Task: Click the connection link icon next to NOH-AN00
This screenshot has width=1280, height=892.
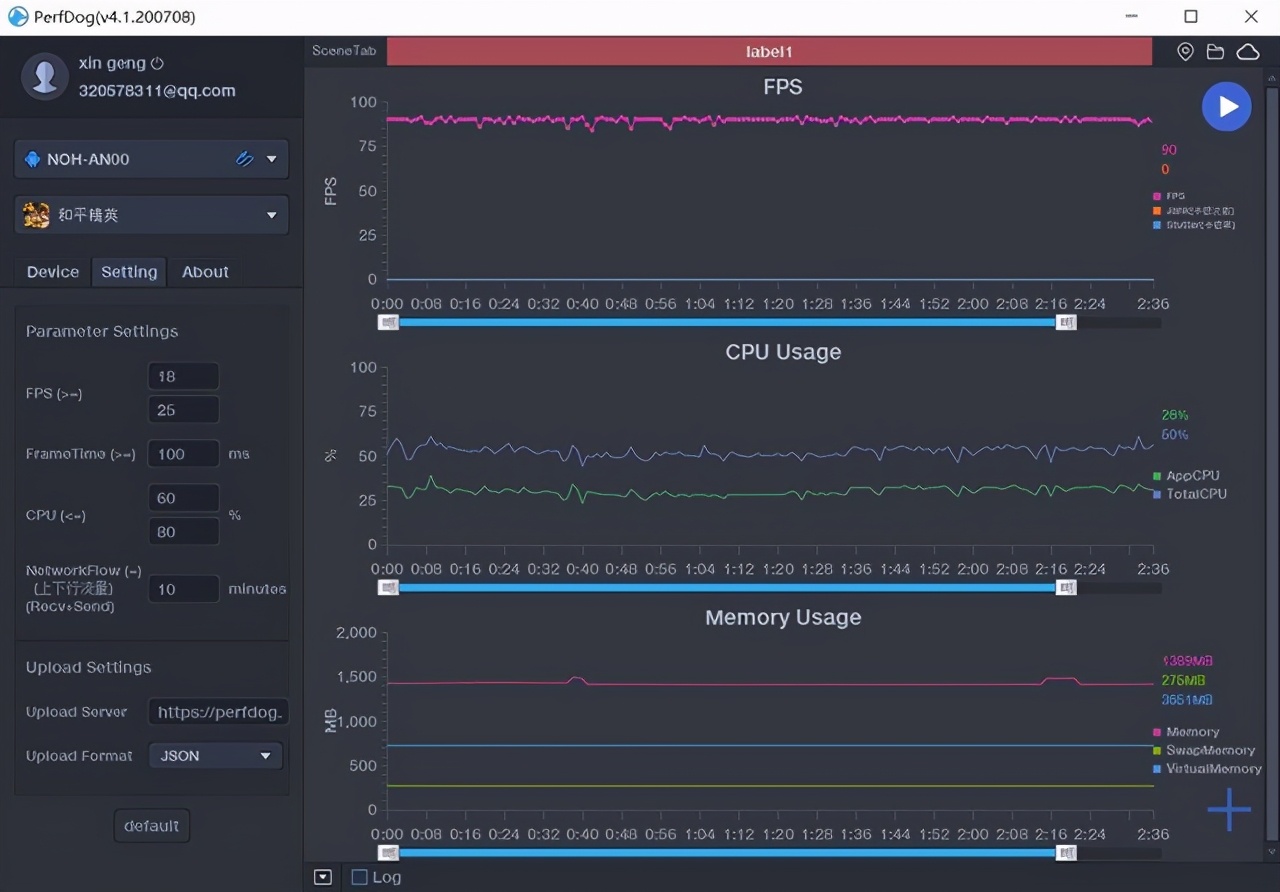Action: (244, 159)
